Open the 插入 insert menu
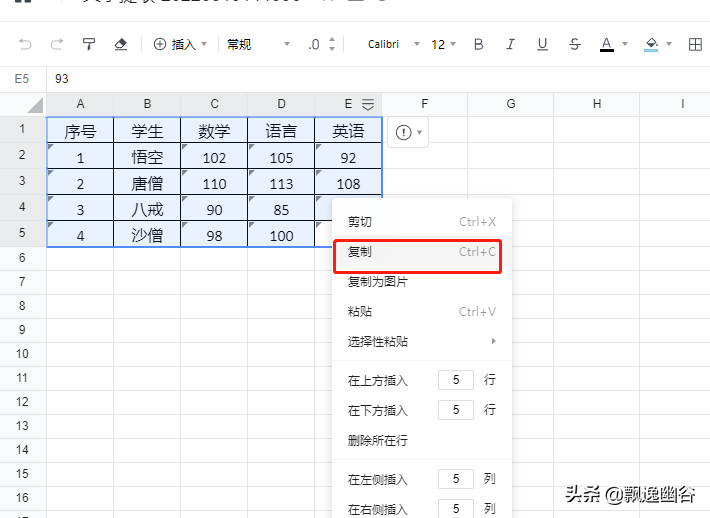The height and width of the screenshot is (518, 710). (x=180, y=44)
